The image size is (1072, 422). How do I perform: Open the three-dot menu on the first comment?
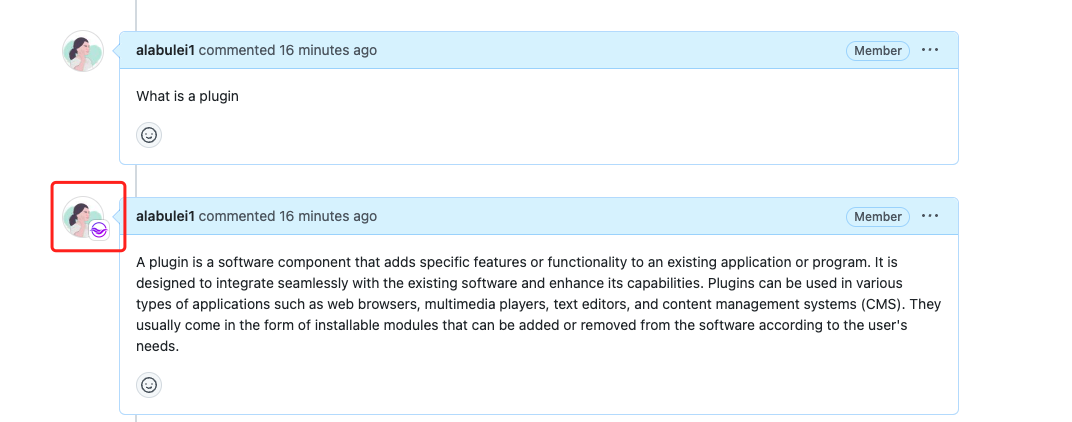pos(930,50)
